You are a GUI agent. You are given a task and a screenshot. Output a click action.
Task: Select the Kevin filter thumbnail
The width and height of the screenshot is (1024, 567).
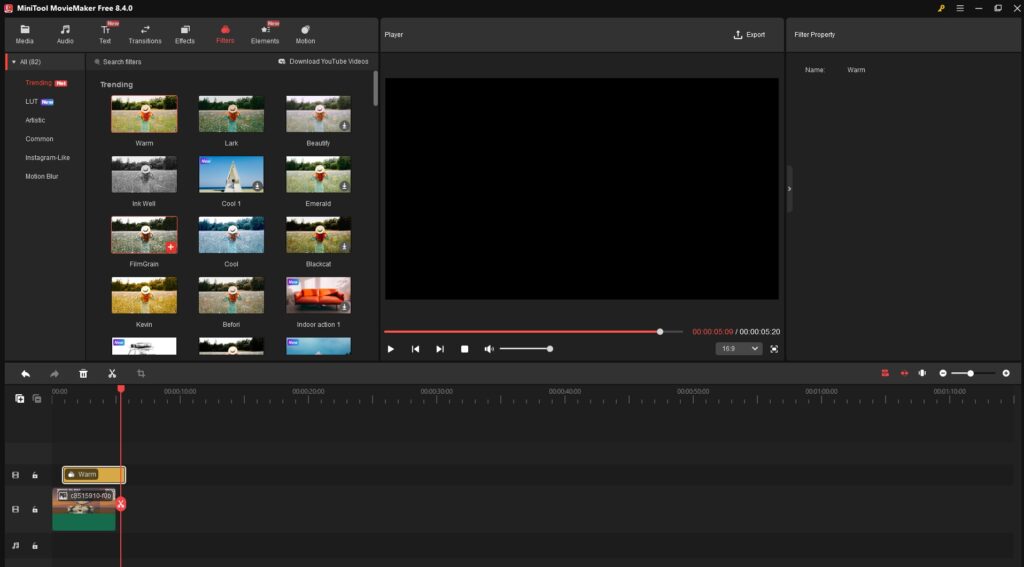click(144, 295)
